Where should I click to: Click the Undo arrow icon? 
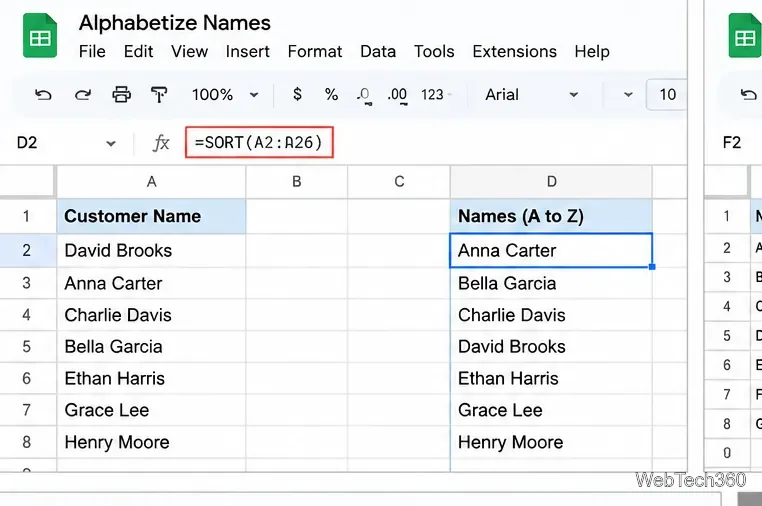point(43,94)
